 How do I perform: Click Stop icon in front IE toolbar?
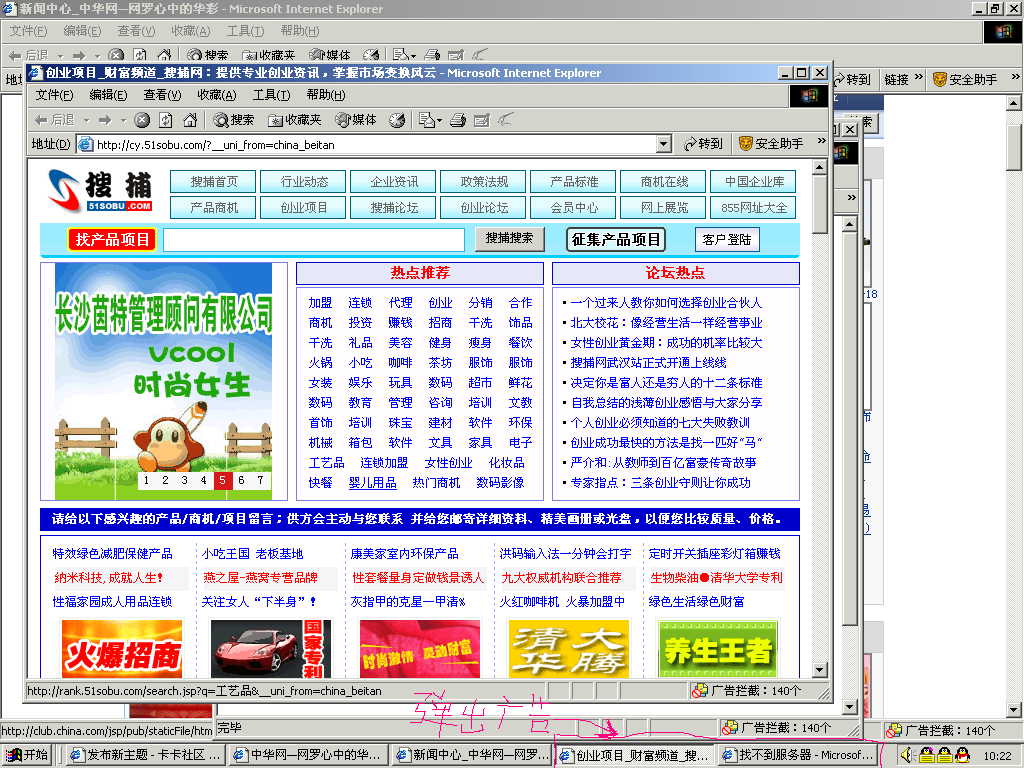point(142,120)
